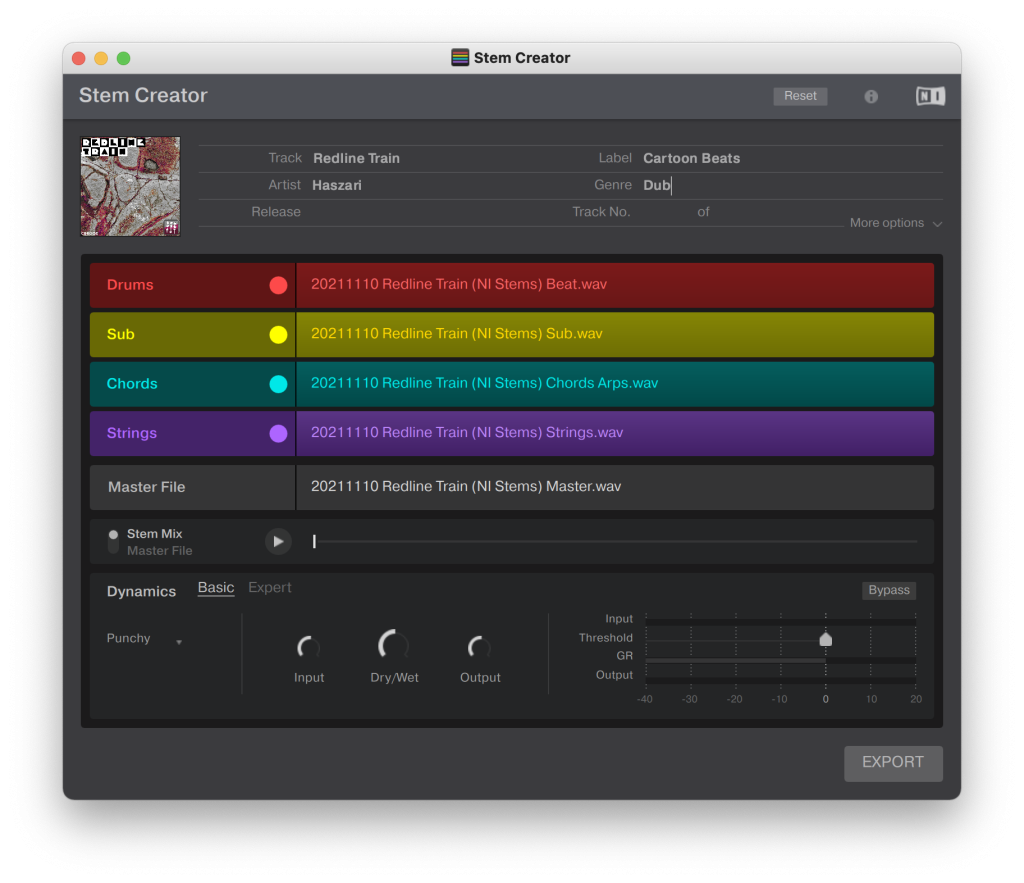Click the Threshold slider handle
Screen dimensions: 1024x883
click(x=826, y=639)
